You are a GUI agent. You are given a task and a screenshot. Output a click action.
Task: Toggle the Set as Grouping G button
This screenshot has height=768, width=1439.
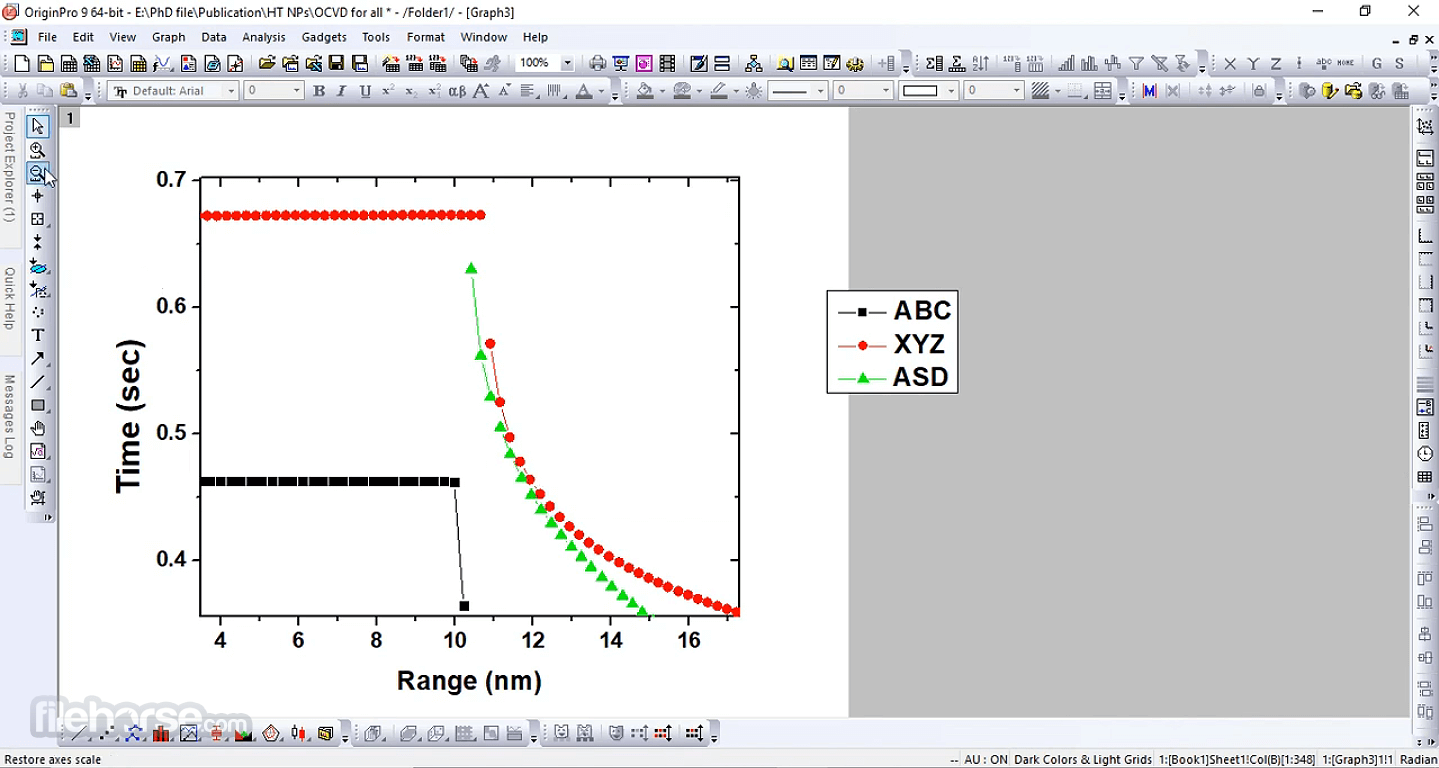click(1377, 64)
